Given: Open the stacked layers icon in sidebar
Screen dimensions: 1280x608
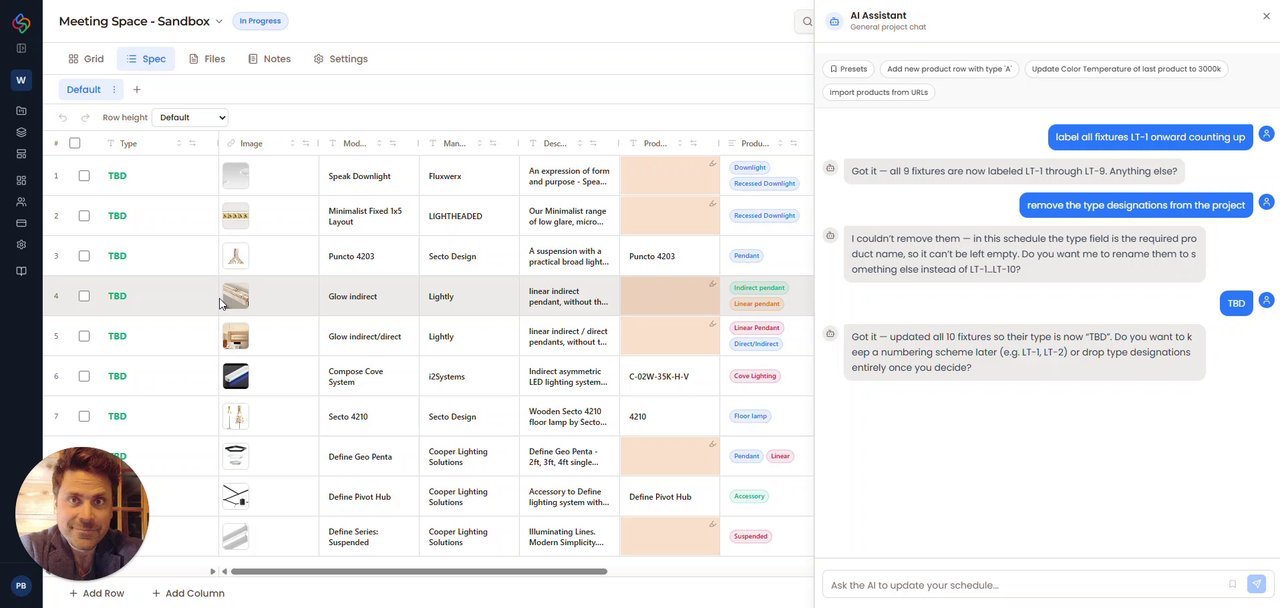Looking at the screenshot, I should 21,132.
